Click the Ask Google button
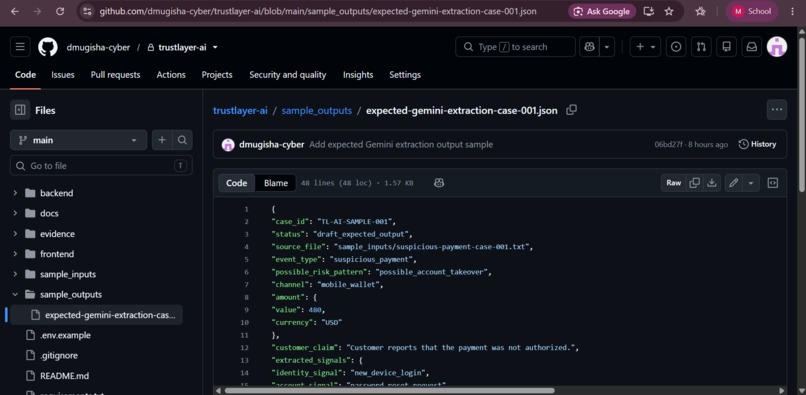Image resolution: width=806 pixels, height=395 pixels. (x=601, y=11)
